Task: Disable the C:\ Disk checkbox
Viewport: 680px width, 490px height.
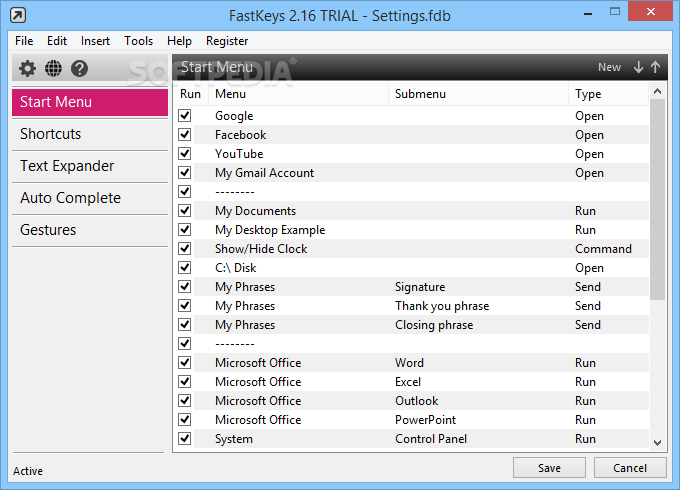Action: tap(185, 268)
